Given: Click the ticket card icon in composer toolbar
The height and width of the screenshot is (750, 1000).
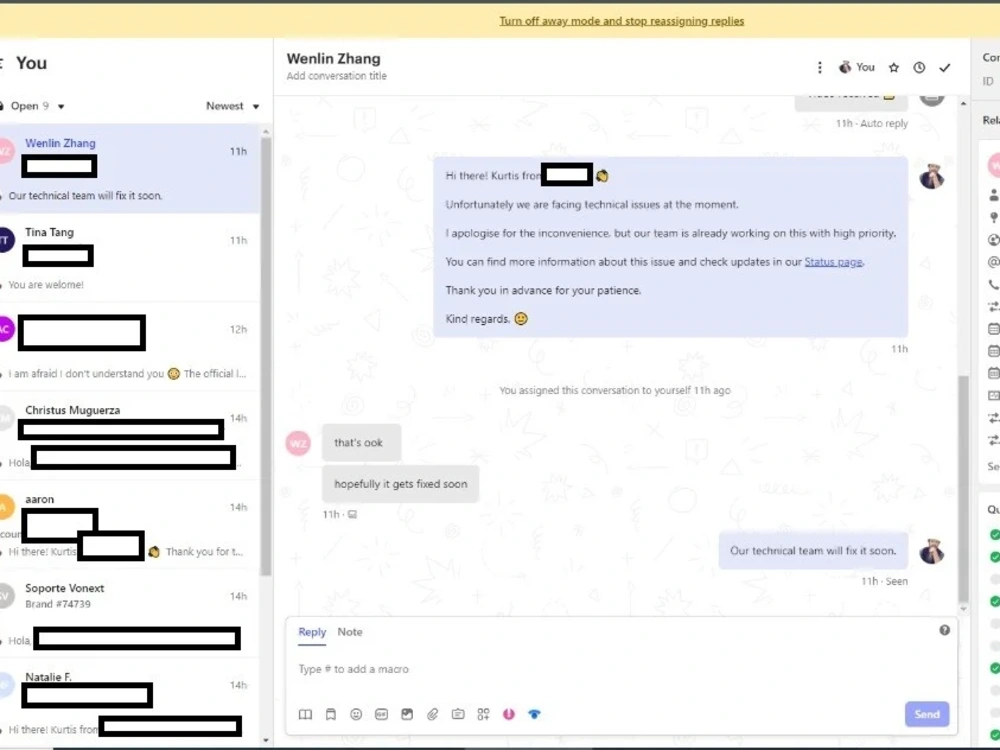Looking at the screenshot, I should pyautogui.click(x=458, y=714).
